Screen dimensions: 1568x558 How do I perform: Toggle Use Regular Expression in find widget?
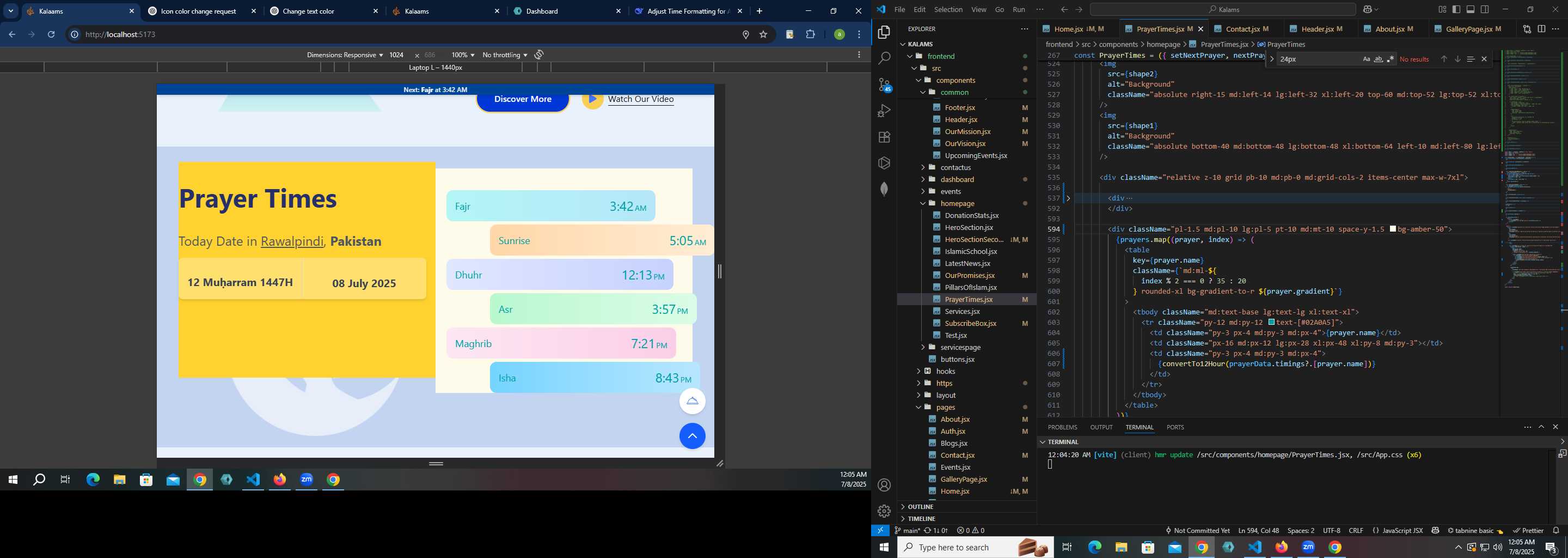click(1391, 59)
